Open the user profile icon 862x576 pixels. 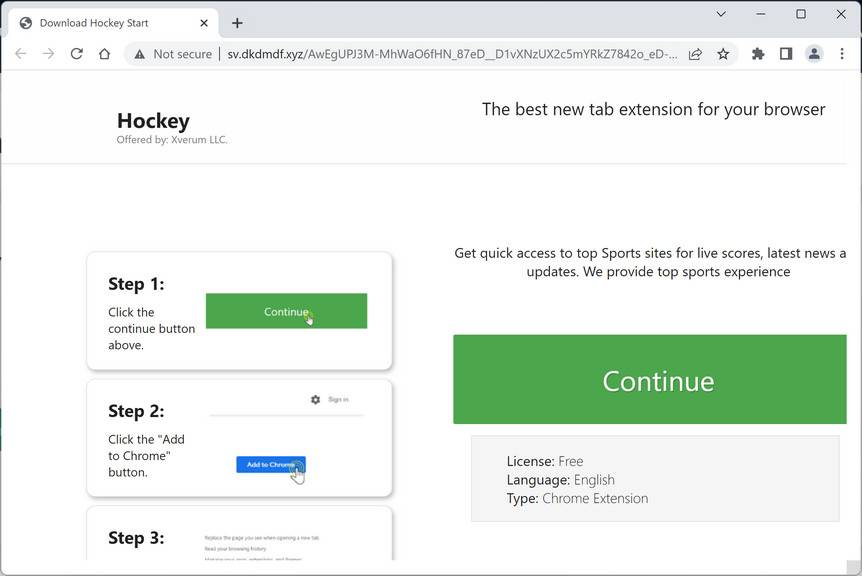point(814,54)
